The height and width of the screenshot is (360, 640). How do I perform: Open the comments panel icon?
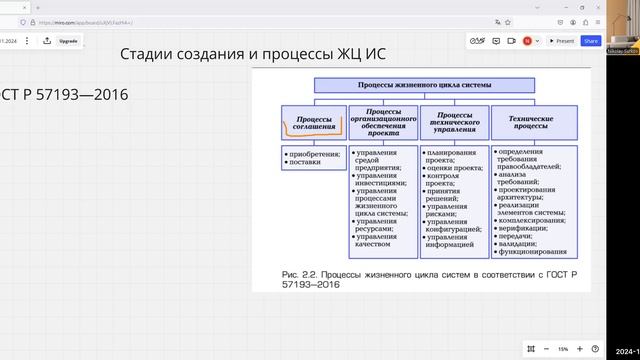[496, 41]
